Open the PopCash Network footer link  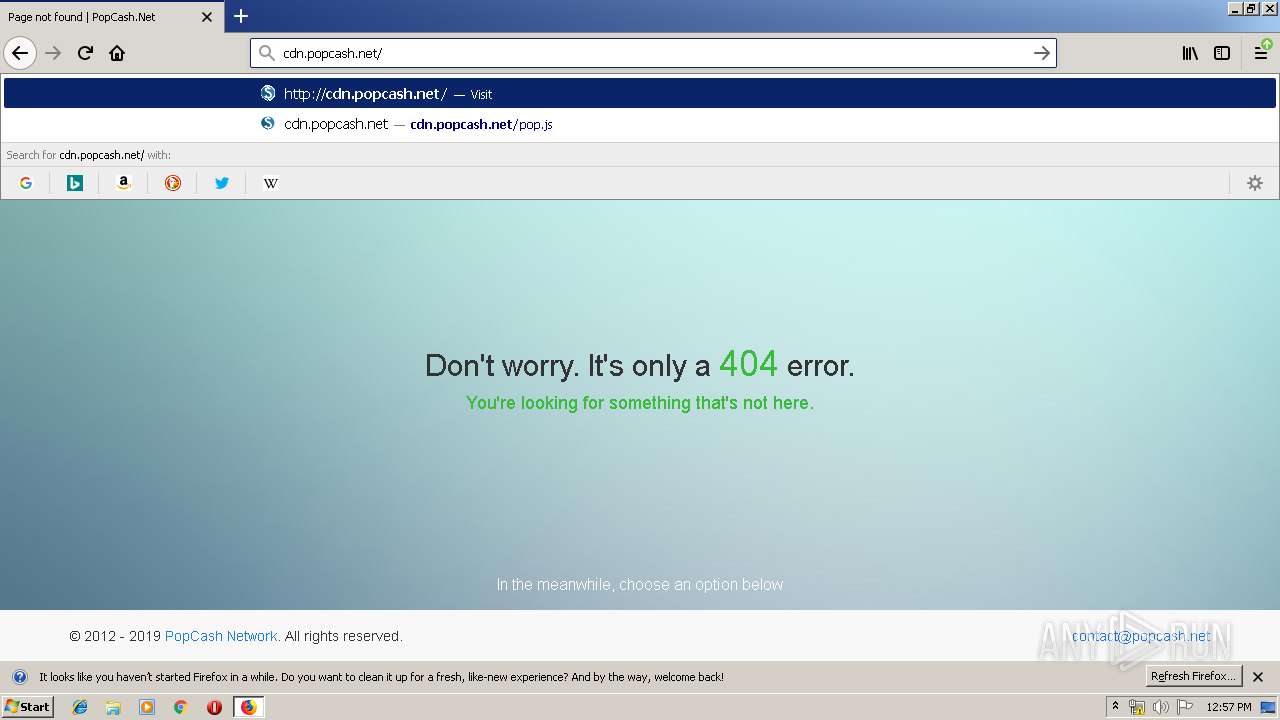[221, 636]
